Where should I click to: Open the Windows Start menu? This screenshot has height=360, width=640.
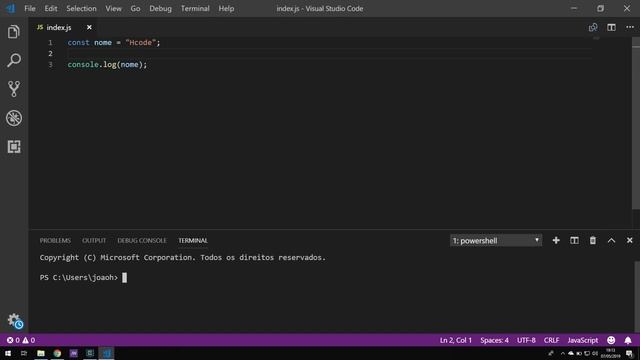tap(8, 353)
